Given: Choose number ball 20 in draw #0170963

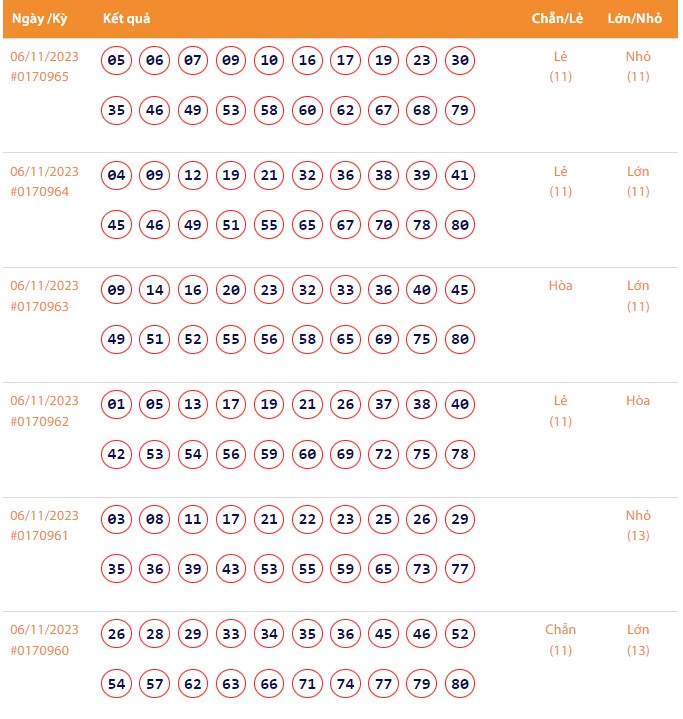Looking at the screenshot, I should [231, 291].
